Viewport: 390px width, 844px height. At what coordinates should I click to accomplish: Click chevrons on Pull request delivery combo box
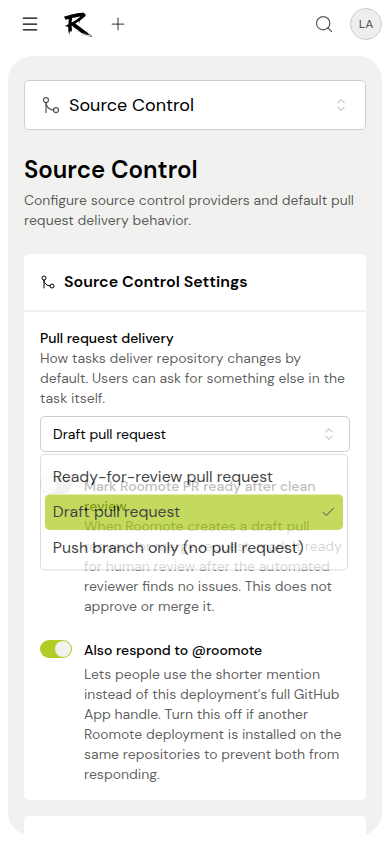tap(329, 434)
